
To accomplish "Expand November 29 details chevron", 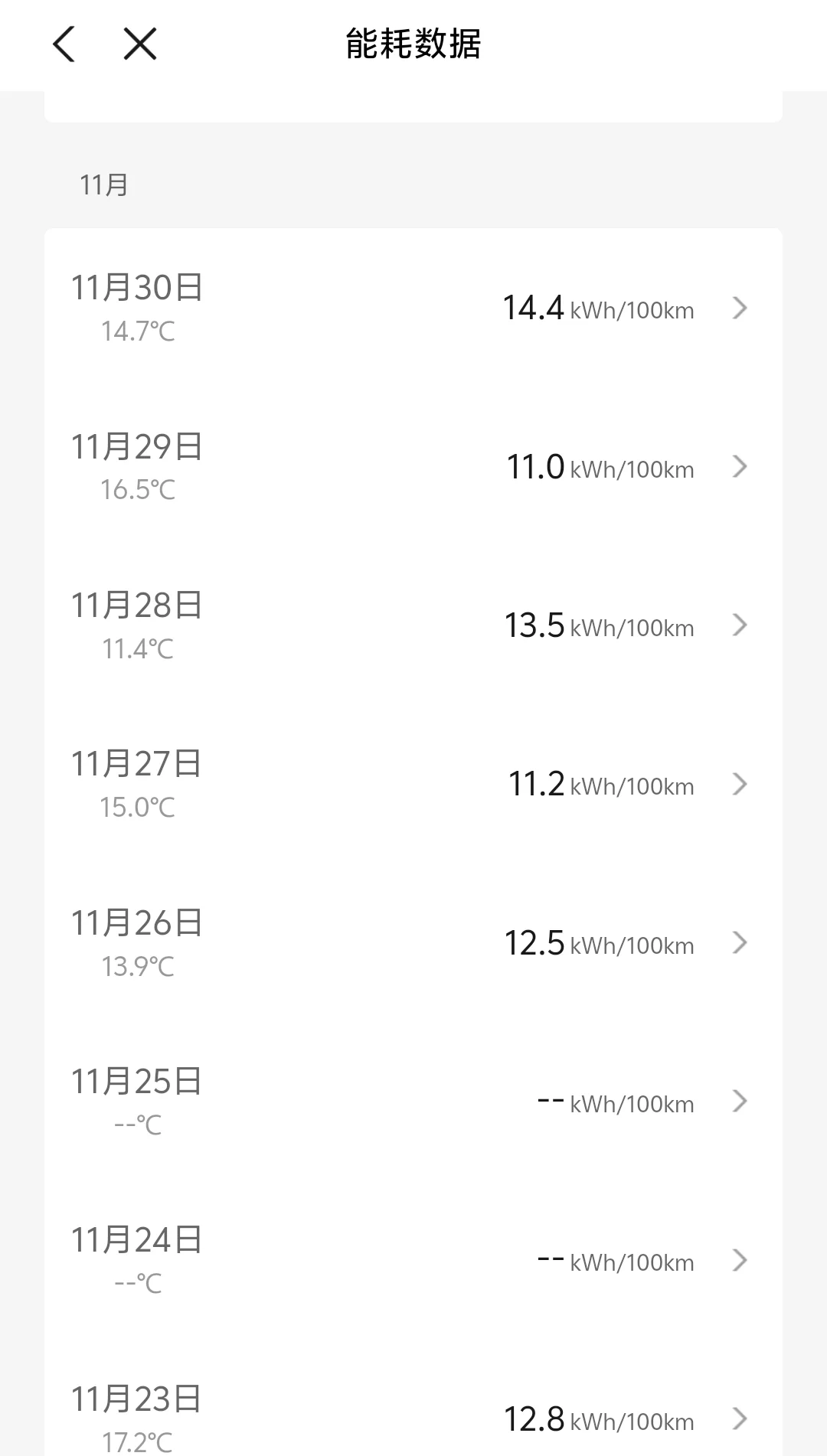I will point(739,467).
